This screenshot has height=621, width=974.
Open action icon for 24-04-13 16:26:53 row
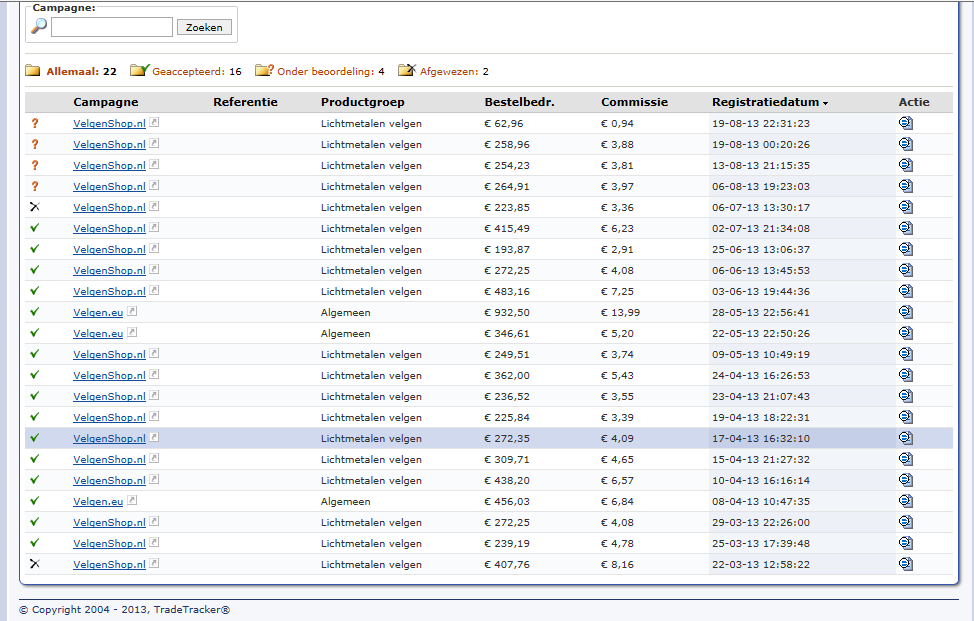[906, 375]
